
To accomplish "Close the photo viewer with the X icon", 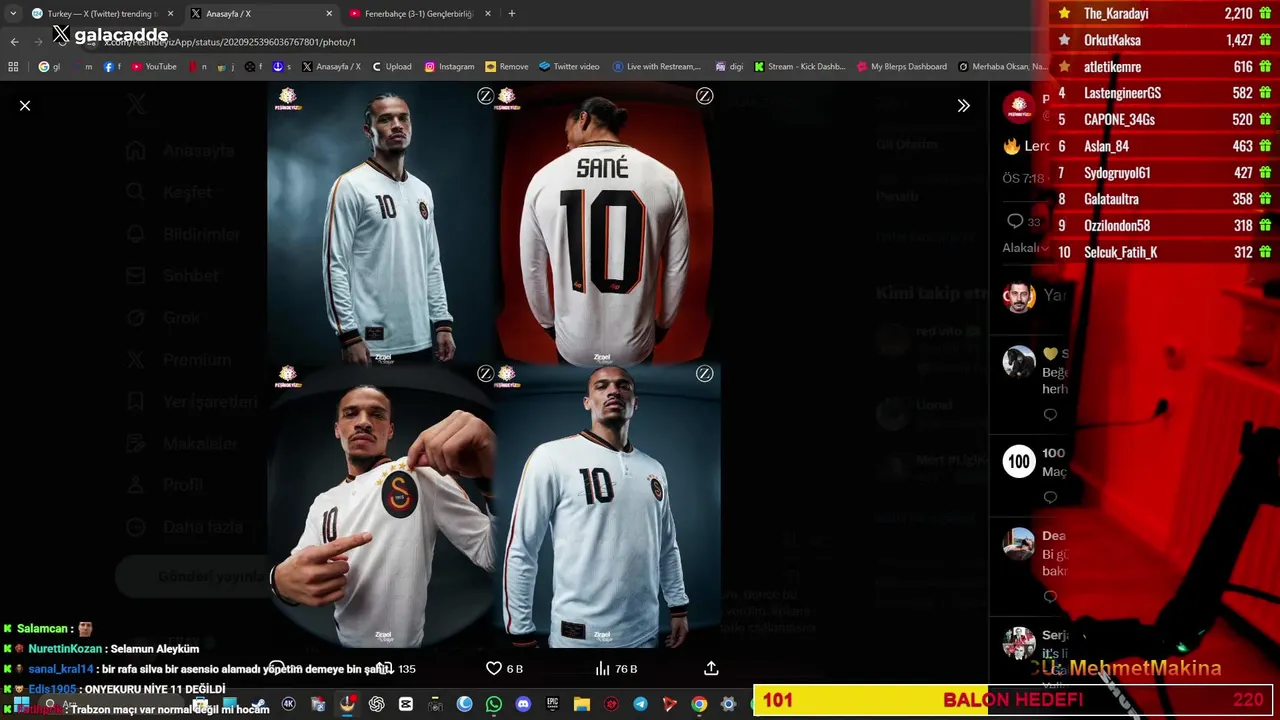I will pos(25,105).
